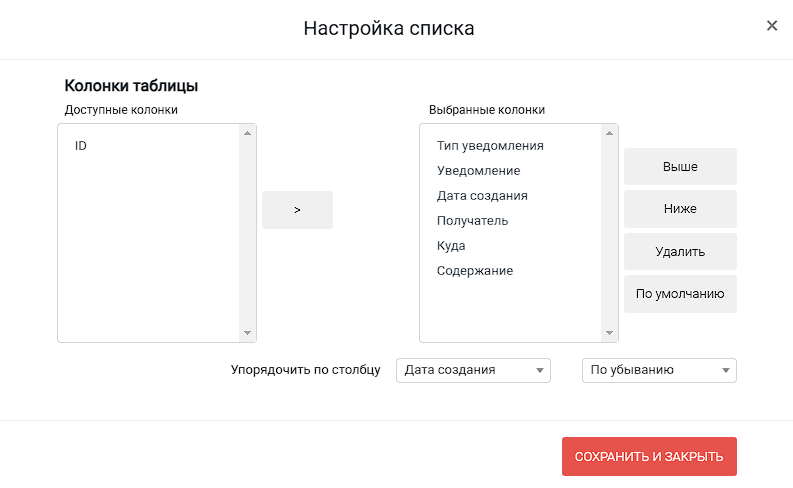
Task: Click available columns scrollbar down arrow
Action: pos(247,333)
